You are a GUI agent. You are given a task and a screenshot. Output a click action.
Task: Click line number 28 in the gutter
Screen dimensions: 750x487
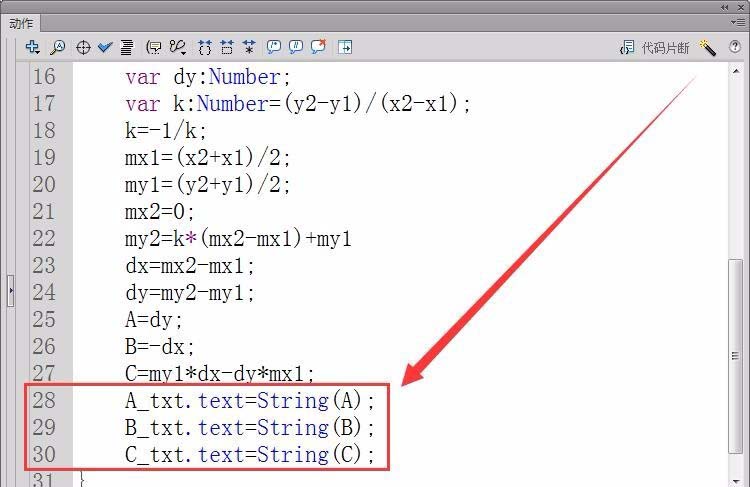click(x=44, y=400)
